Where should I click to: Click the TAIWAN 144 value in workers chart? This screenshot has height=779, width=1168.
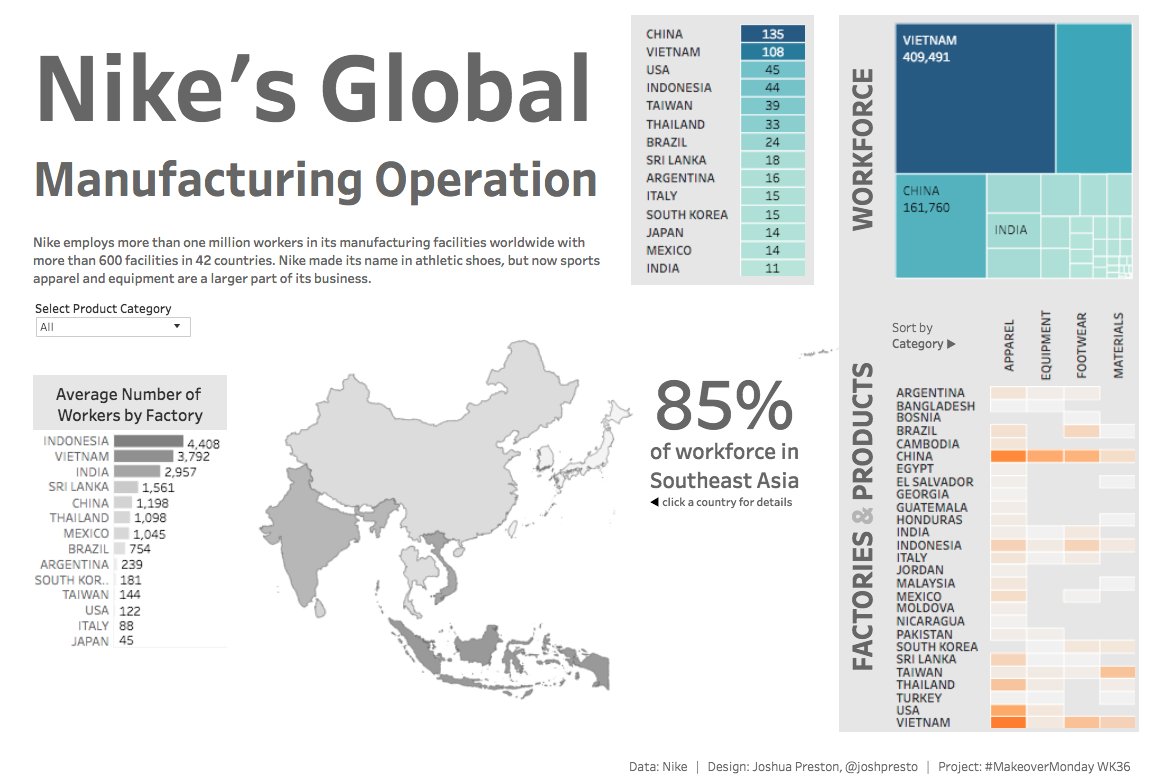(130, 594)
